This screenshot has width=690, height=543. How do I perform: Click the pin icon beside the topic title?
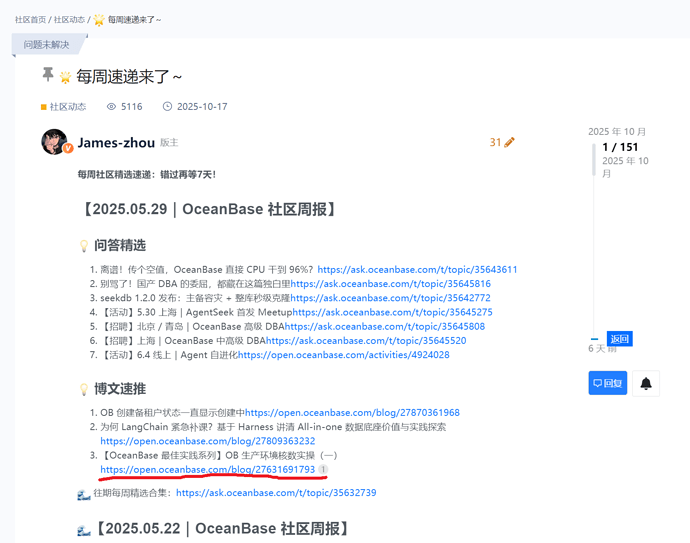(x=48, y=74)
